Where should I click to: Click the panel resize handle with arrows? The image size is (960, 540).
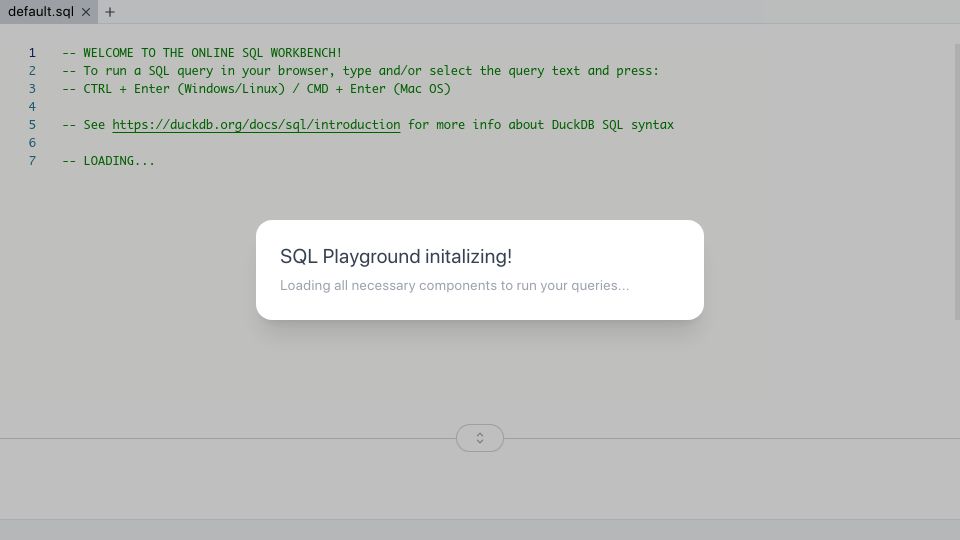pos(480,438)
